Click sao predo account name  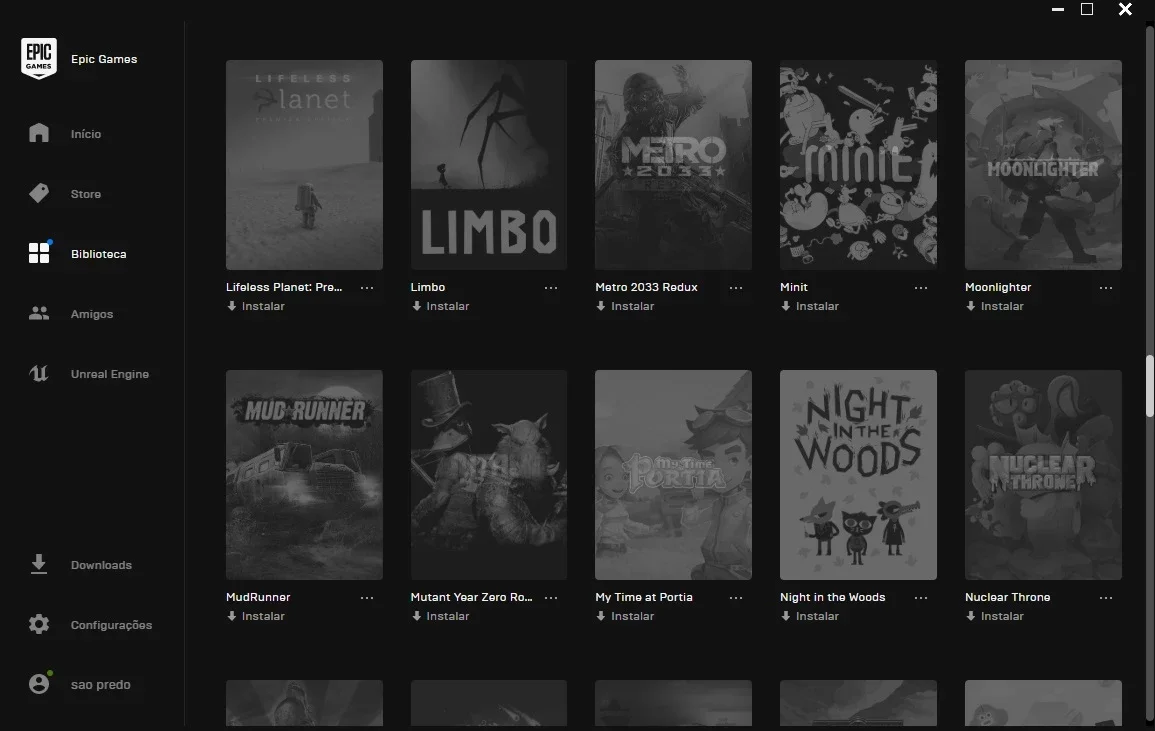click(100, 685)
